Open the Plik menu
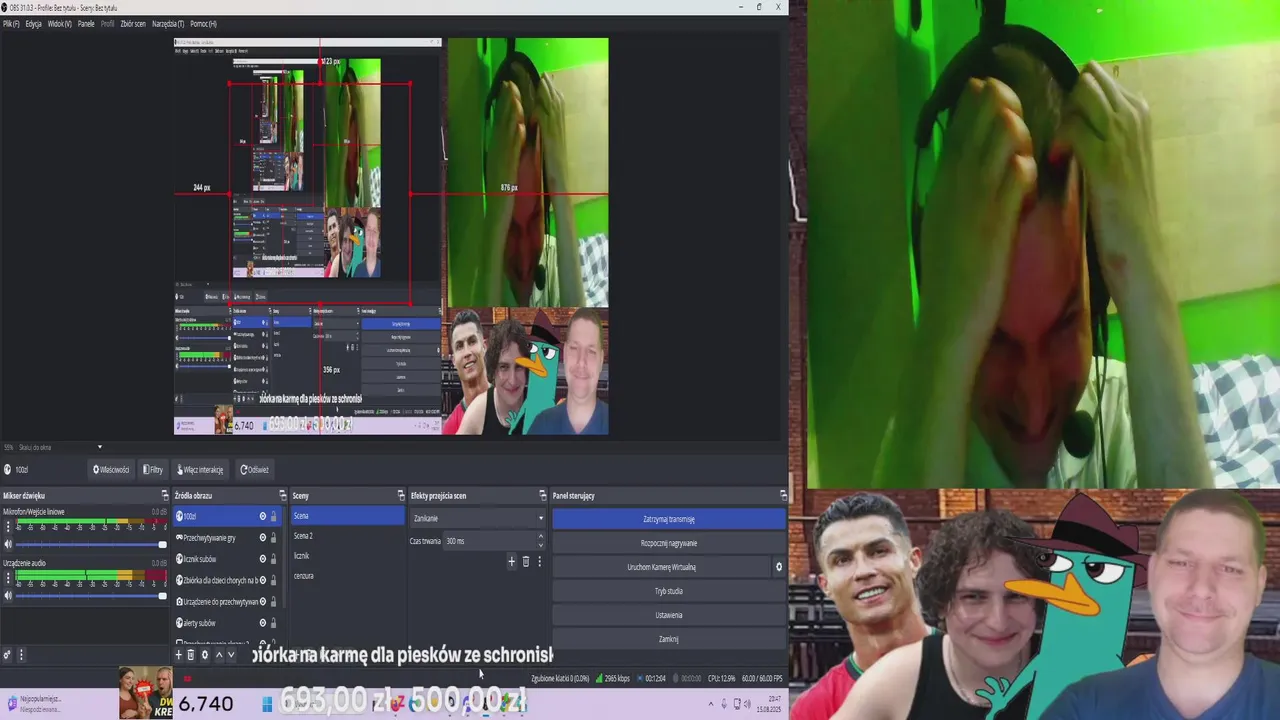Image resolution: width=1280 pixels, height=720 pixels. 11,24
